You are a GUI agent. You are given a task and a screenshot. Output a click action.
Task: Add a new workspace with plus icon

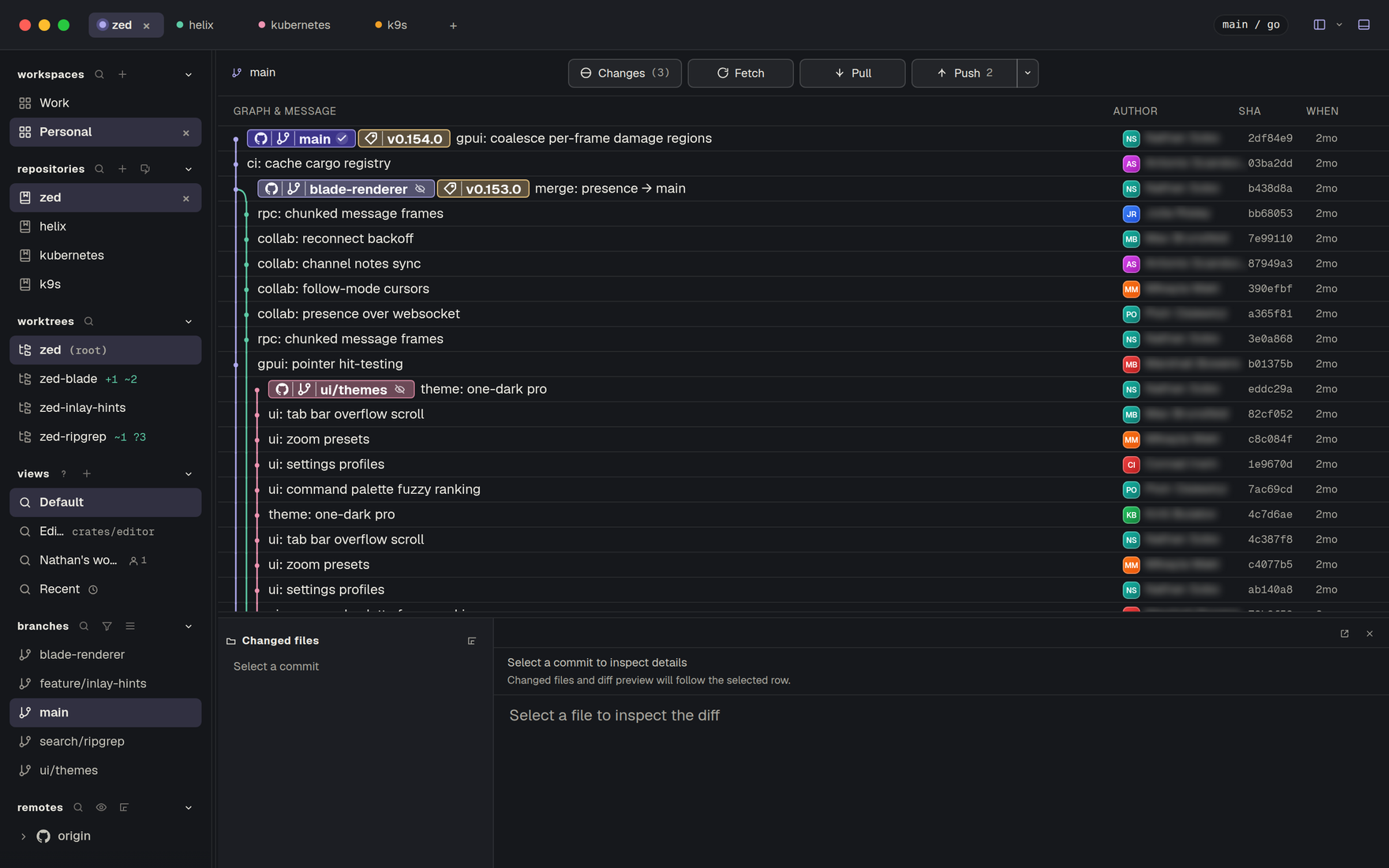(x=122, y=74)
